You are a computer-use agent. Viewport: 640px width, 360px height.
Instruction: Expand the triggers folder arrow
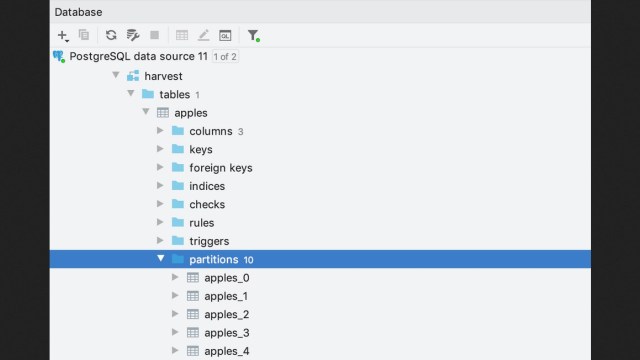pos(160,241)
